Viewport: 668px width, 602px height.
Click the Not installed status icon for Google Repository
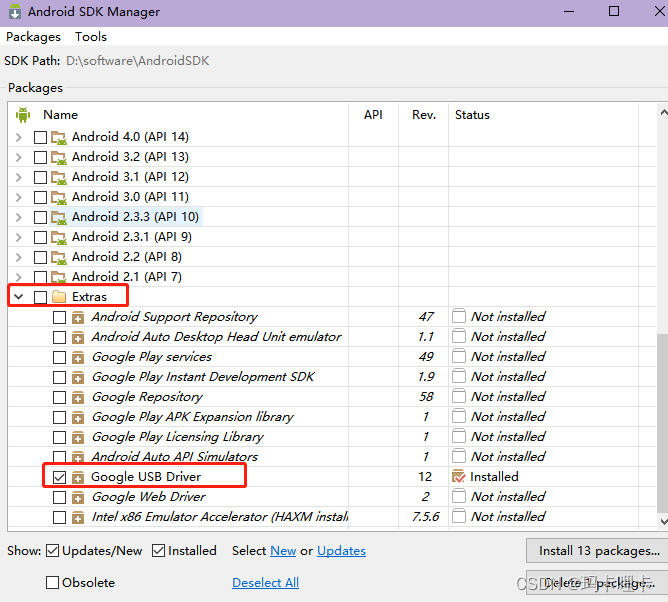(x=459, y=397)
